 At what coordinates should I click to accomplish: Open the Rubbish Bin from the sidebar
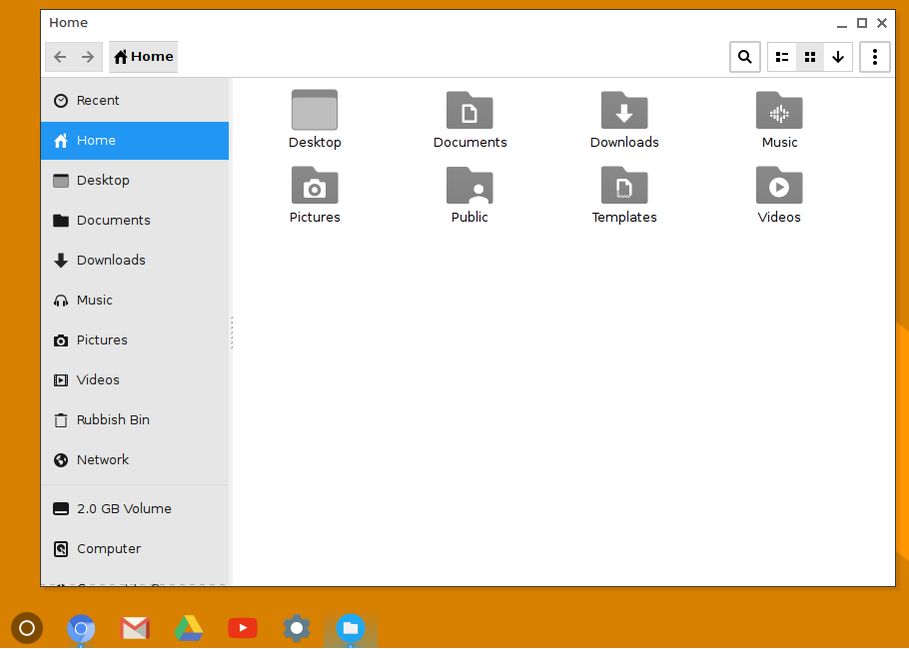click(110, 420)
